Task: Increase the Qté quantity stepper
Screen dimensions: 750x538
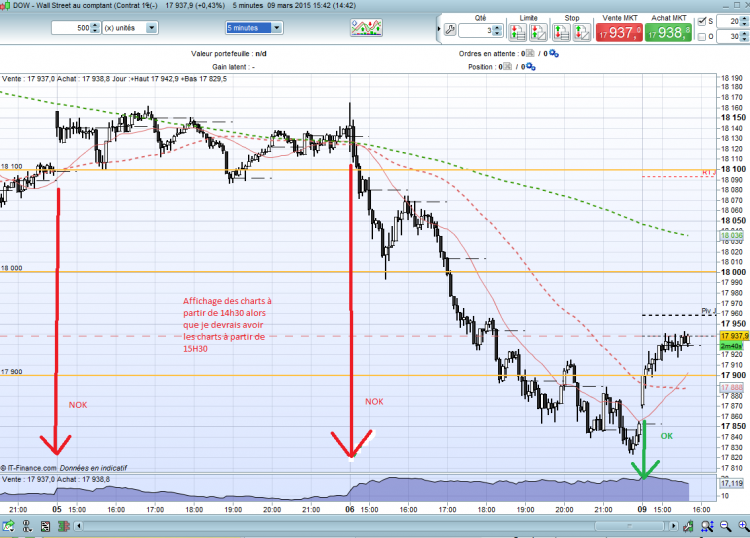Action: click(x=497, y=28)
